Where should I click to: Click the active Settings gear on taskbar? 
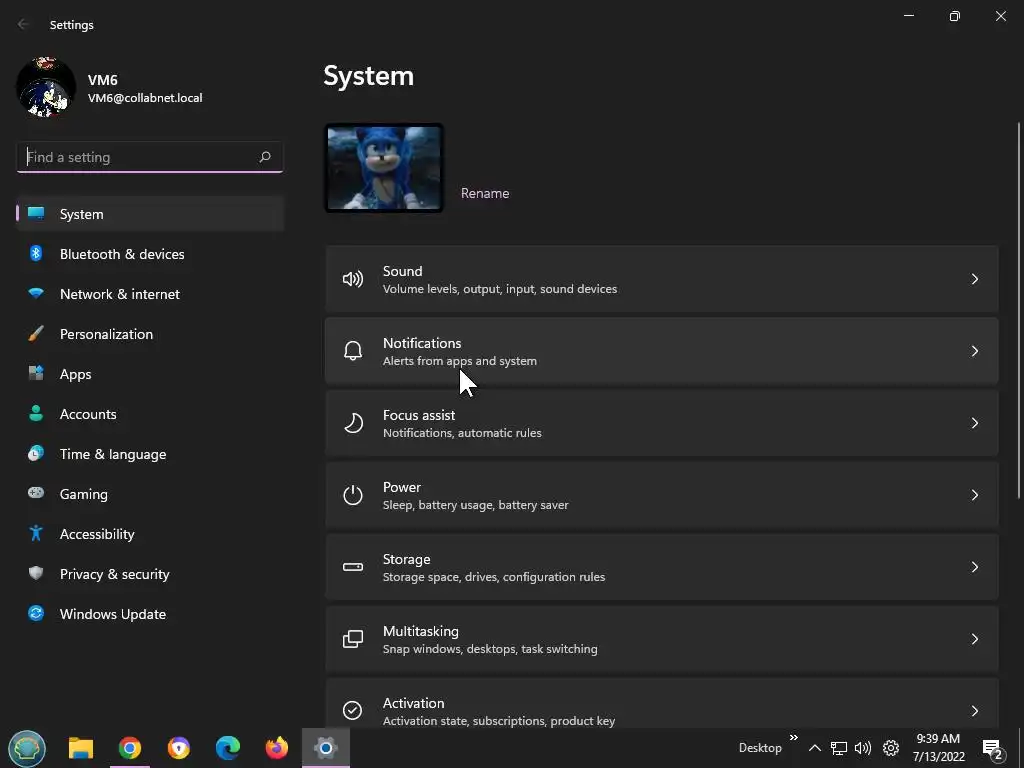[x=325, y=748]
